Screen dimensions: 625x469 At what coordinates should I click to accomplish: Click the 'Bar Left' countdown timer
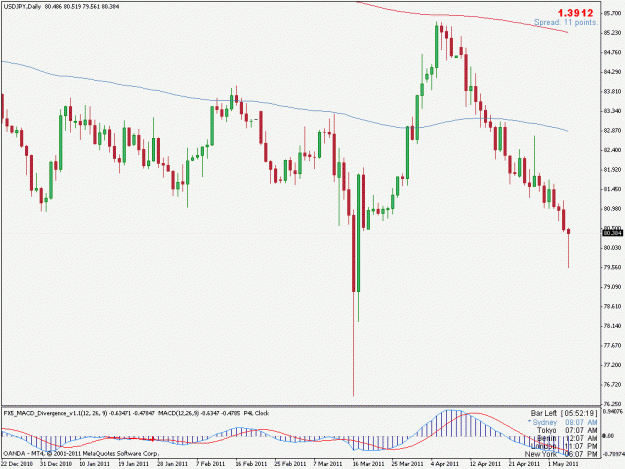pos(564,414)
